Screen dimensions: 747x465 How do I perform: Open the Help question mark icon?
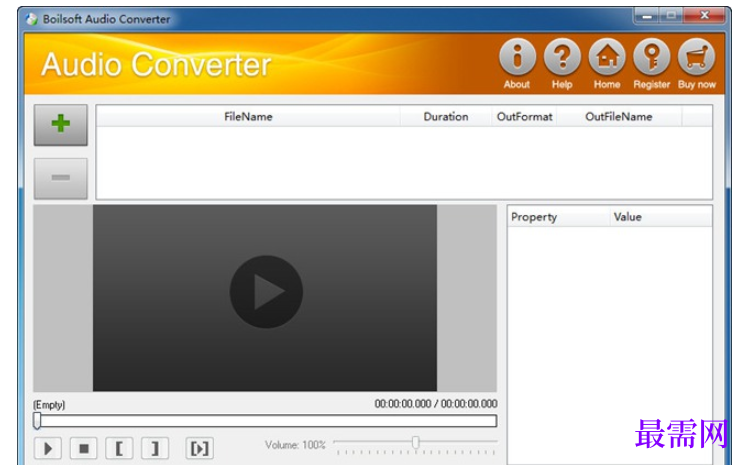point(562,57)
